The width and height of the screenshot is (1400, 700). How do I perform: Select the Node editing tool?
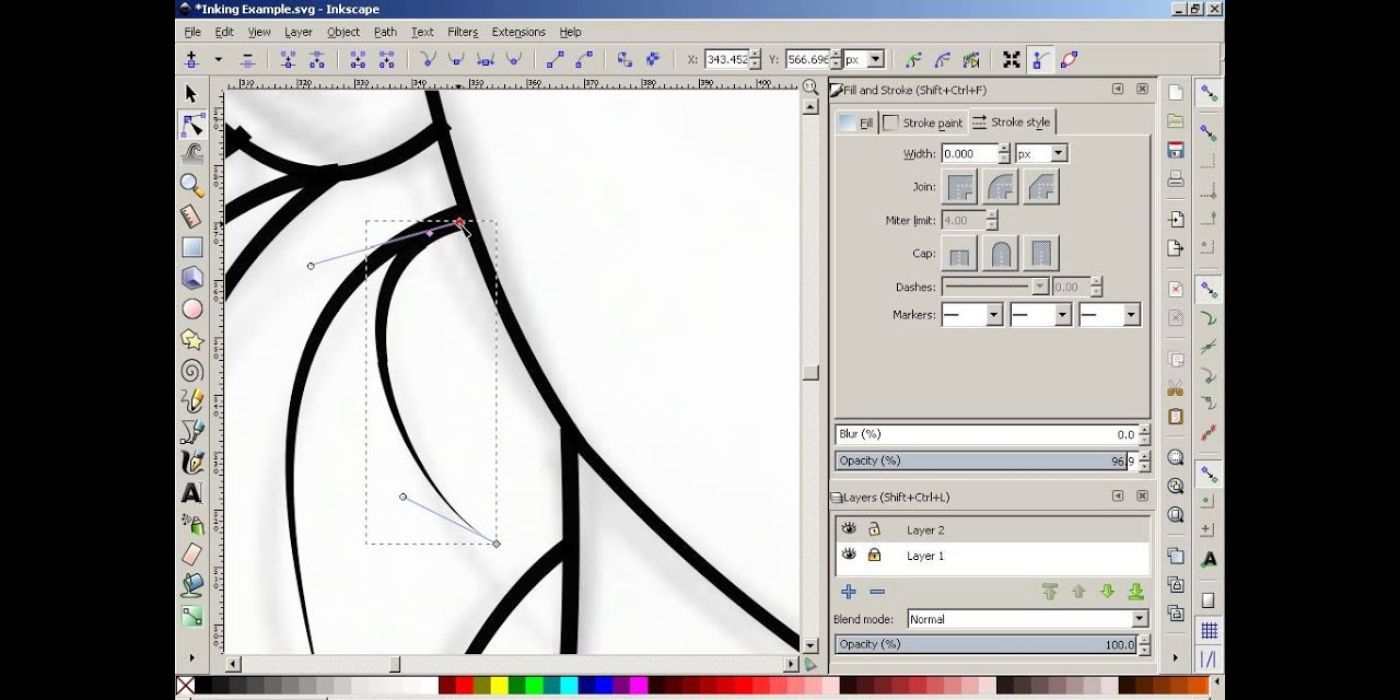tap(190, 124)
